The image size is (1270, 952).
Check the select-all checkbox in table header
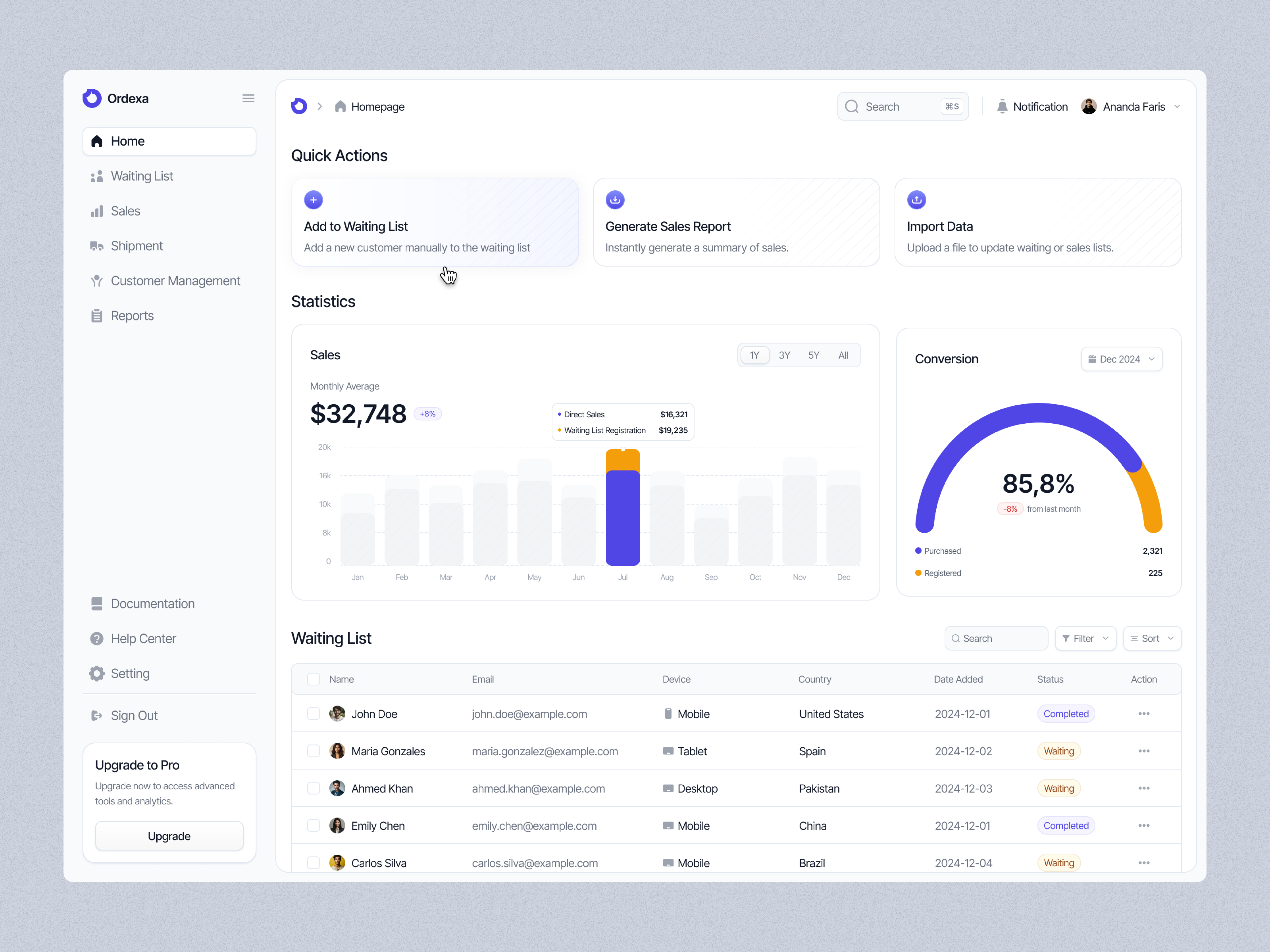tap(314, 679)
